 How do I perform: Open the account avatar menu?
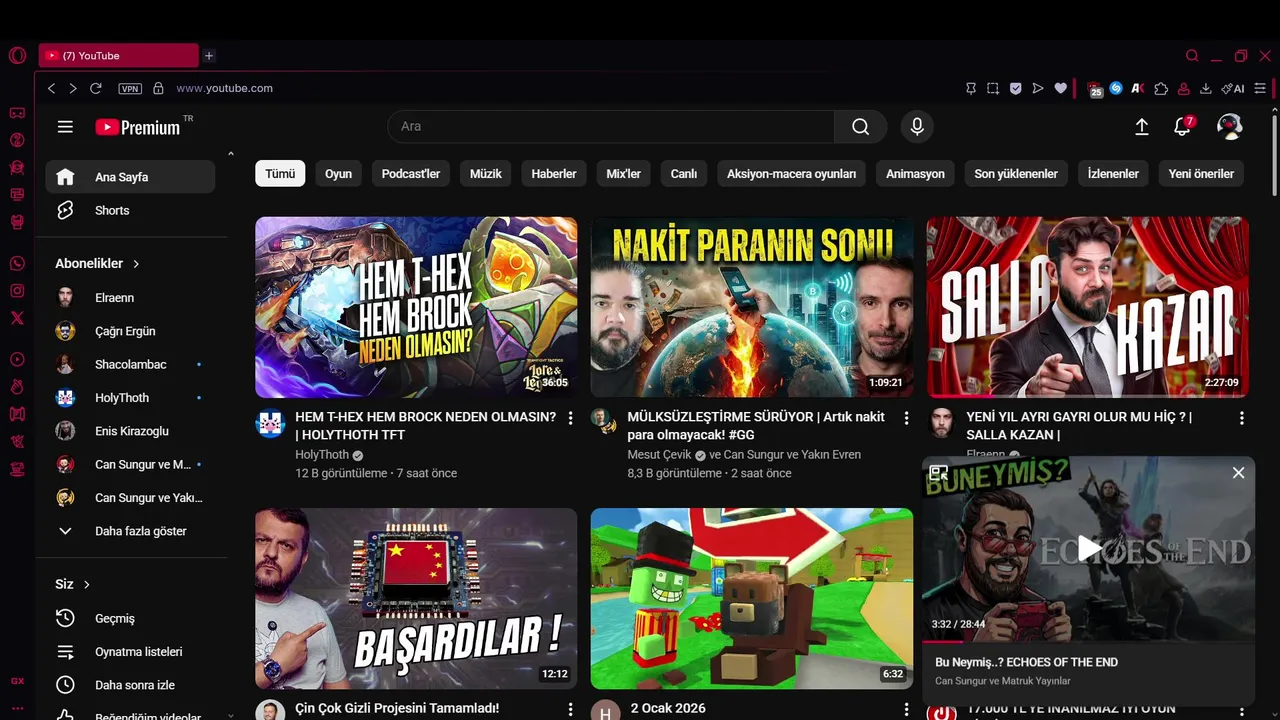[1230, 126]
